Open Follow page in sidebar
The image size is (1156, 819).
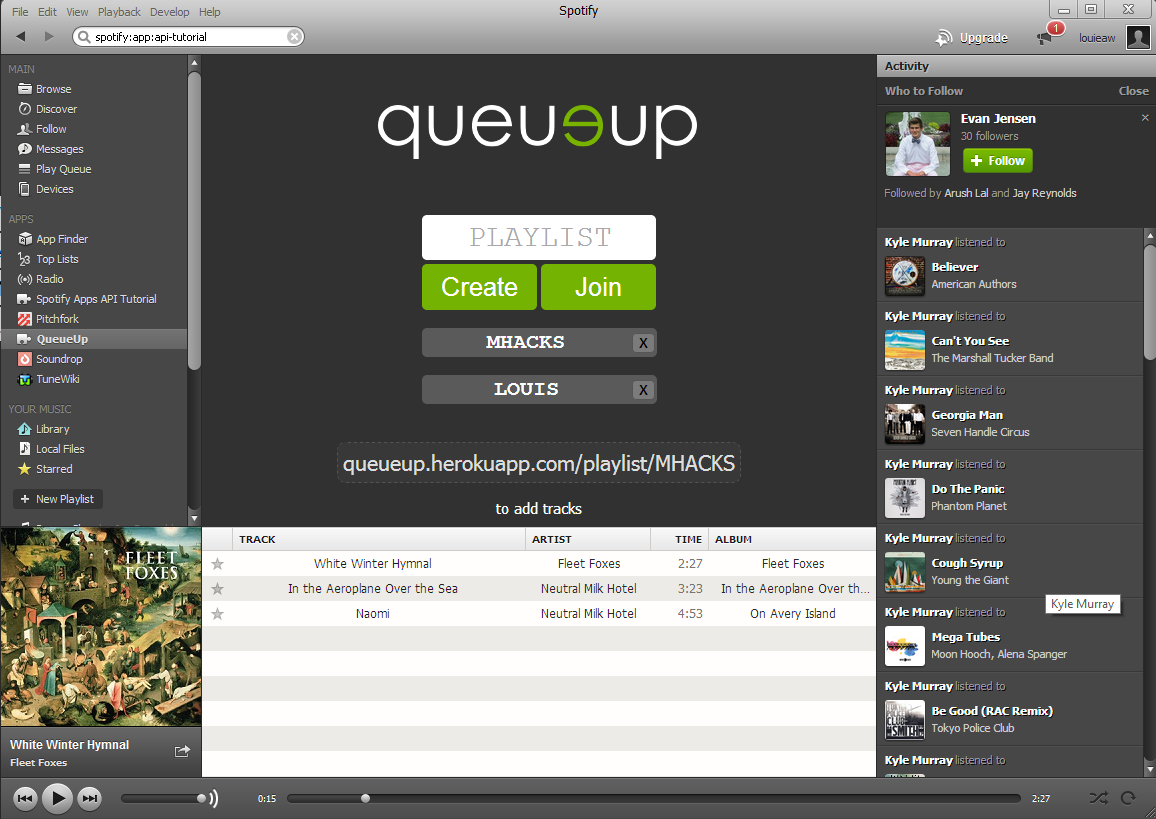(51, 128)
